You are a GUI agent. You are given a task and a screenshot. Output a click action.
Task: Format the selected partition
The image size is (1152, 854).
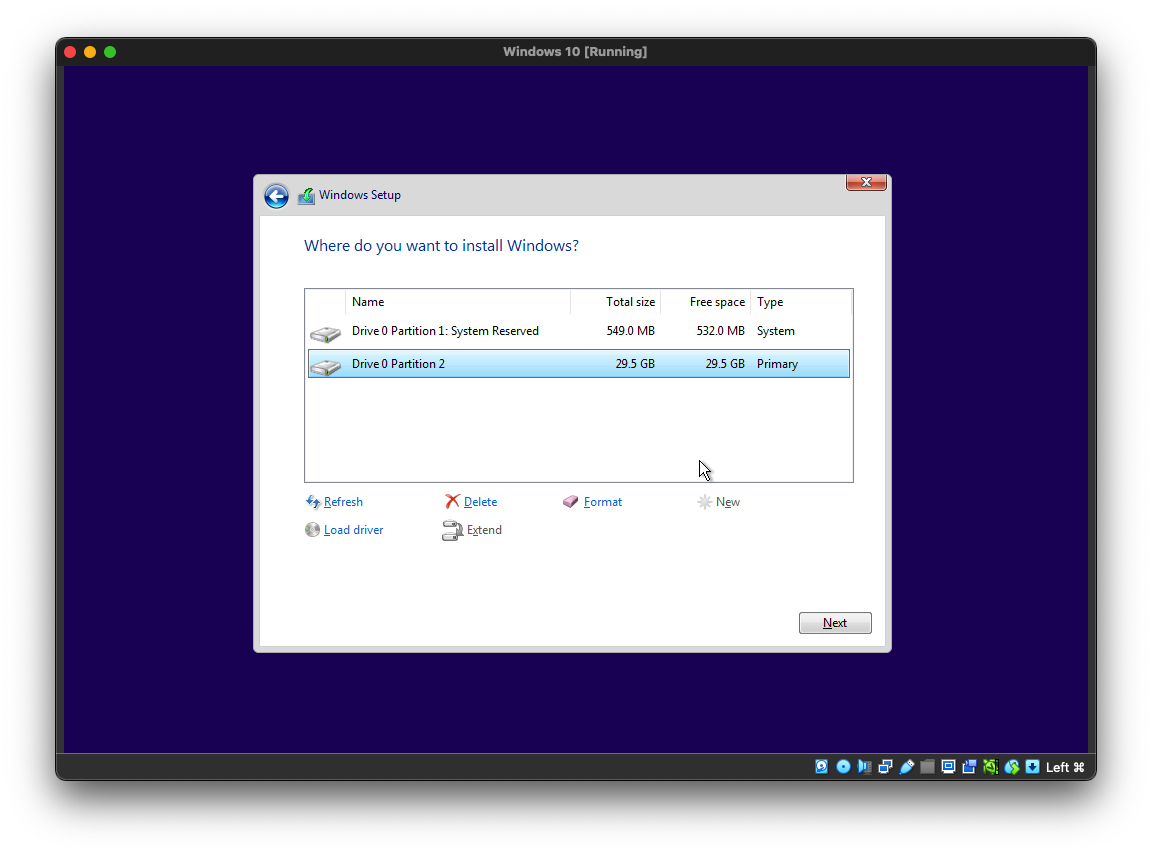[x=602, y=502]
